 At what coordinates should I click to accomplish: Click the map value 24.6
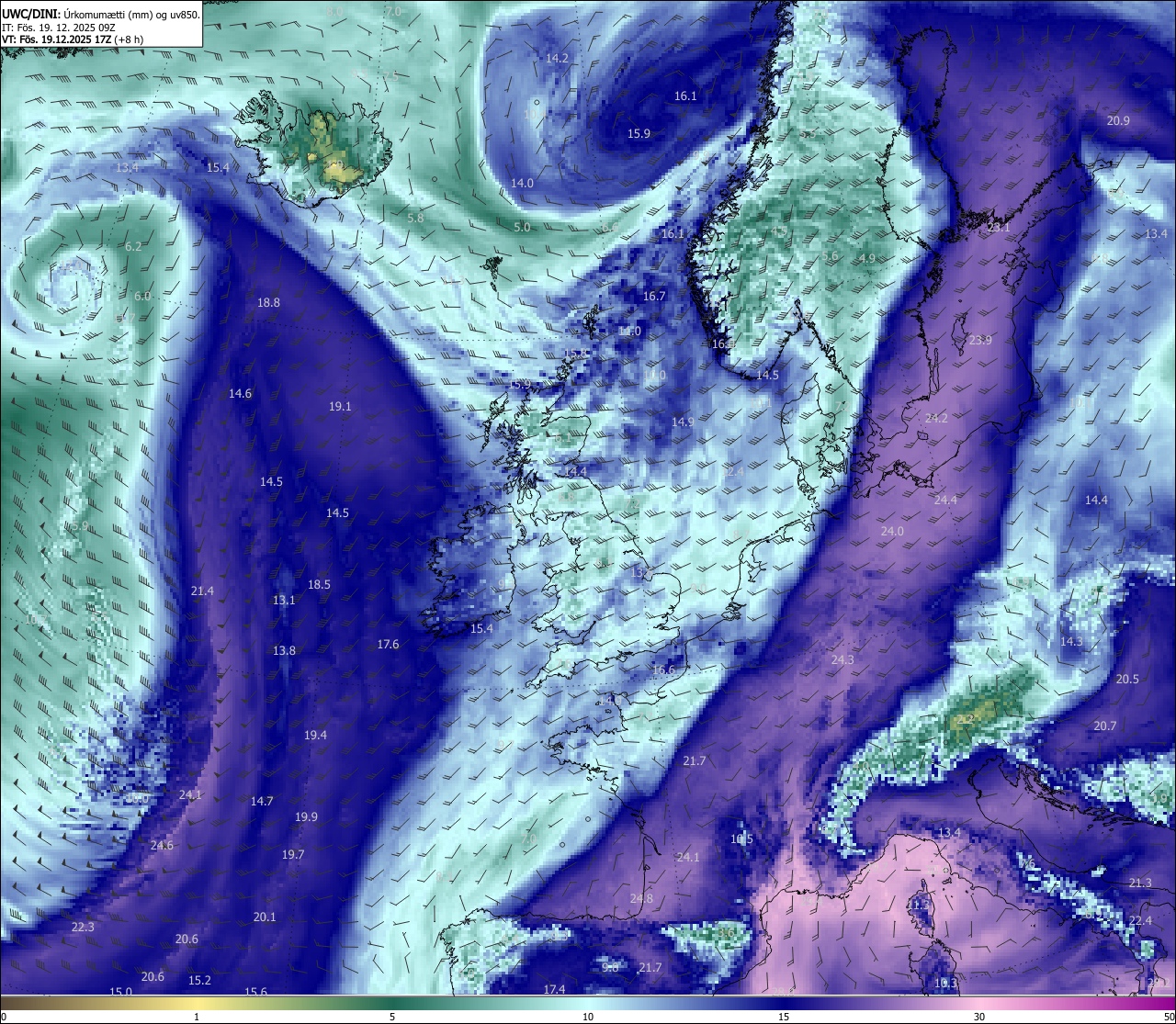point(162,845)
